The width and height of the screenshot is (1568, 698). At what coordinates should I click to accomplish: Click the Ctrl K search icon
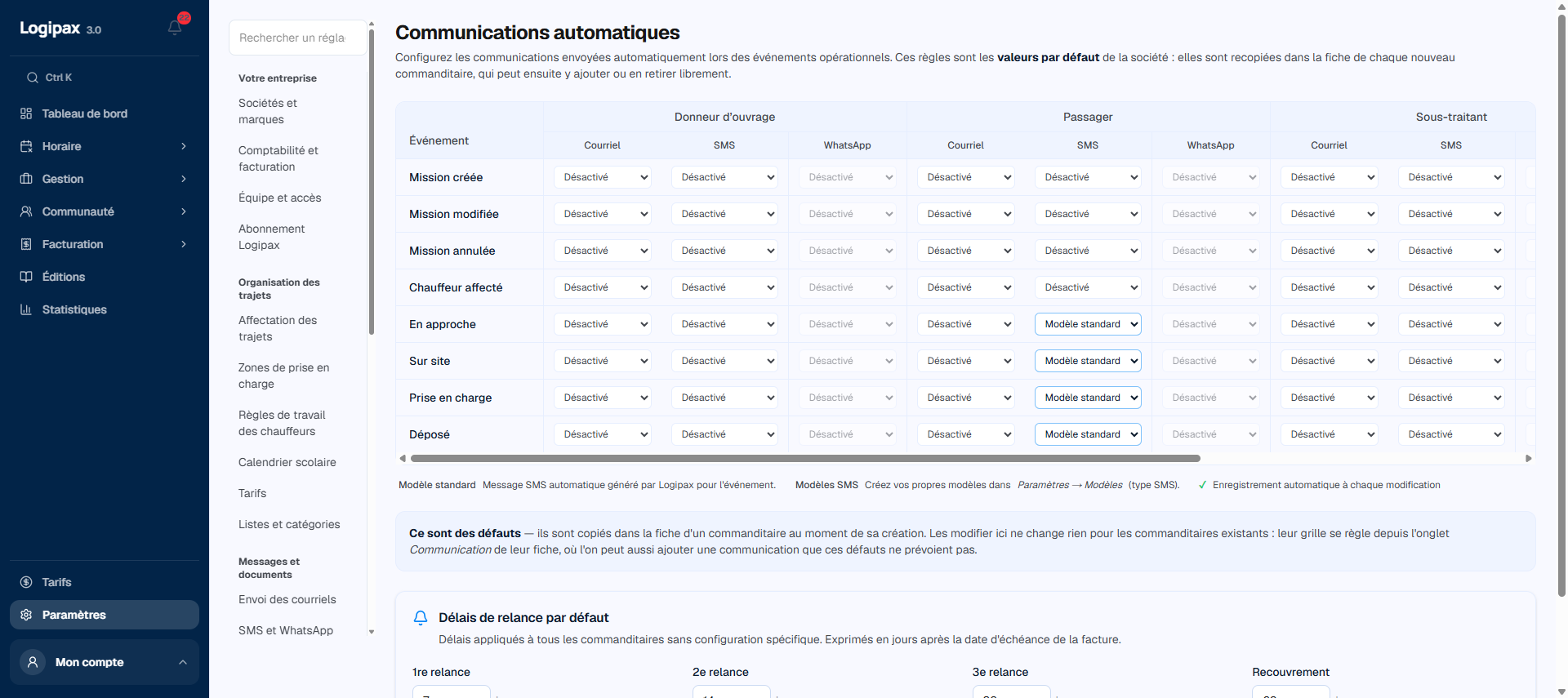point(33,78)
